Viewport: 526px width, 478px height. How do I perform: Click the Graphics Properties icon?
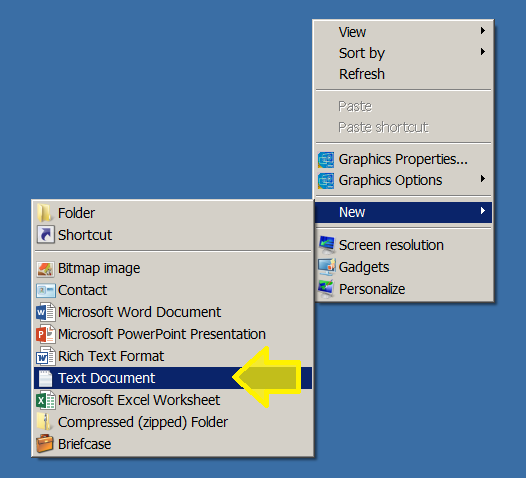(x=326, y=160)
